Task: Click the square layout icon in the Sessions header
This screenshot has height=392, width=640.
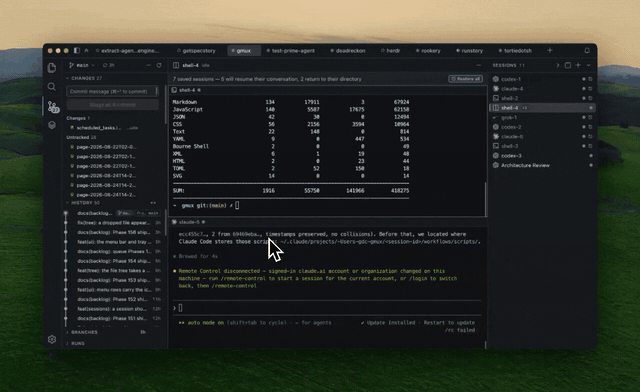Action: pyautogui.click(x=568, y=65)
